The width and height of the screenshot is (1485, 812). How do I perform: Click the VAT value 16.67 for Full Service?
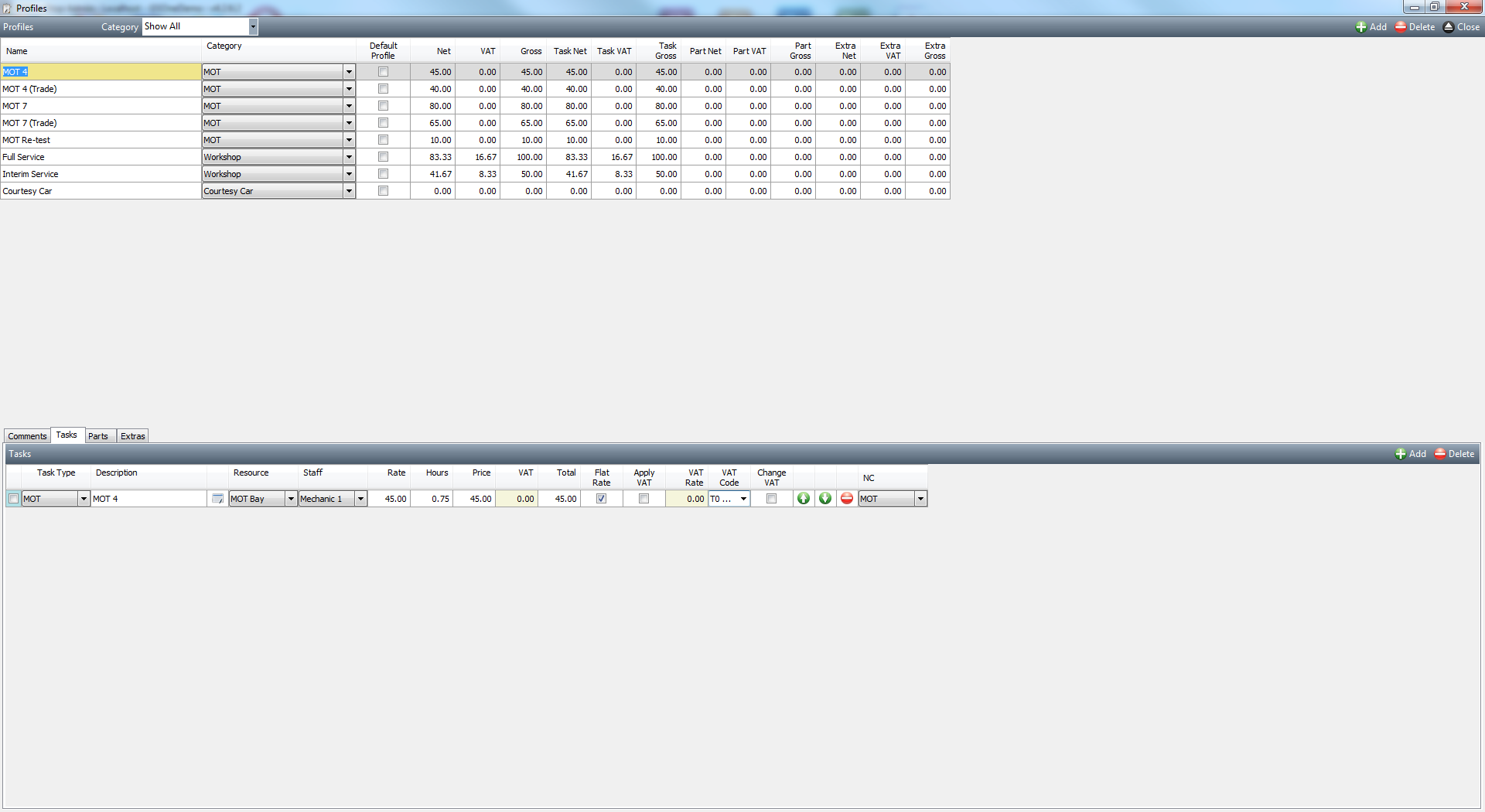(486, 157)
